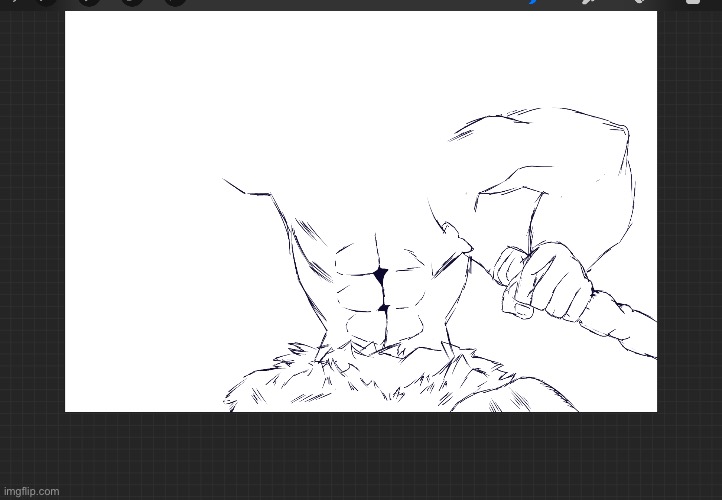The height and width of the screenshot is (500, 722).
Task: Open the Actions wrench menu
Action: click(47, 2)
